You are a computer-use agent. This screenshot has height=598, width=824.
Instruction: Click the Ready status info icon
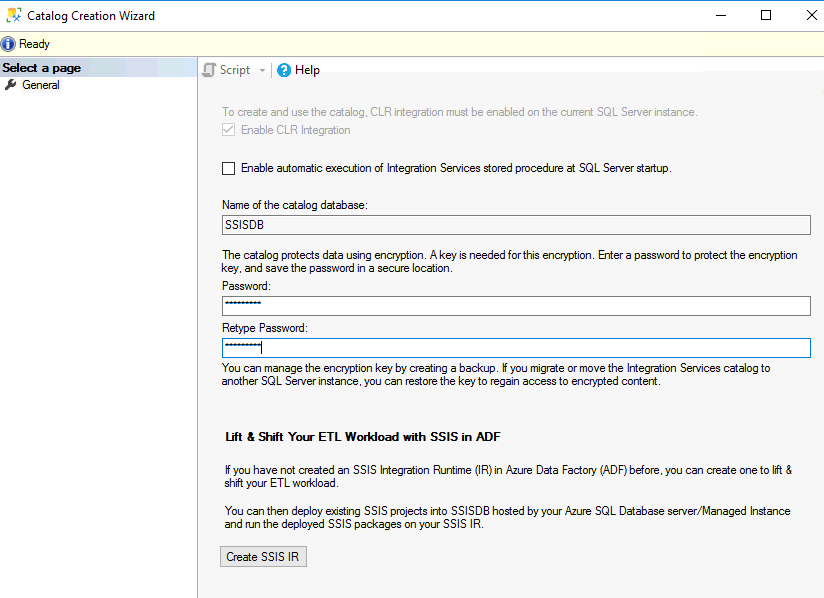coord(8,43)
